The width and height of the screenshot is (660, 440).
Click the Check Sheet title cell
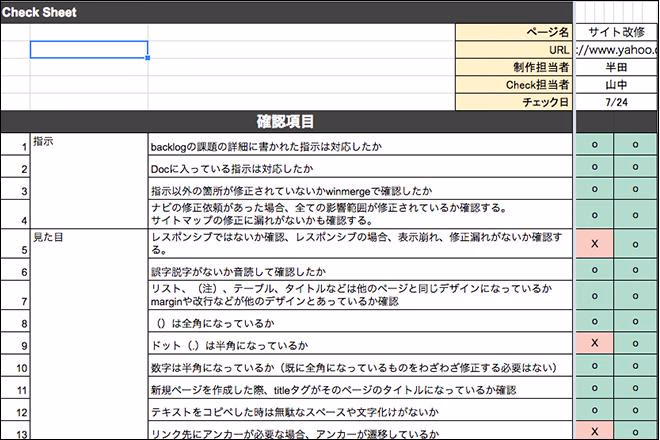40,12
